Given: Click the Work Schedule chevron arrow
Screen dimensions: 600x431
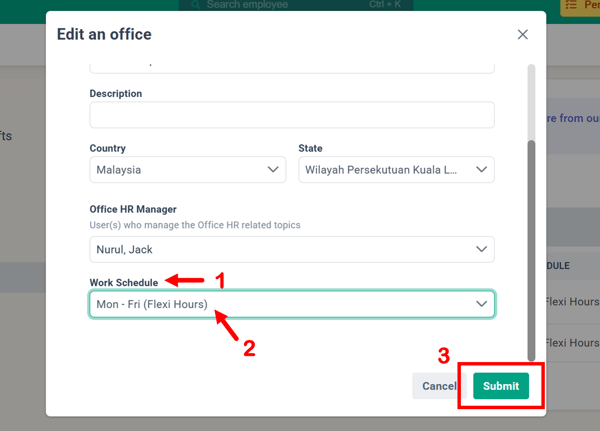Looking at the screenshot, I should click(x=482, y=304).
